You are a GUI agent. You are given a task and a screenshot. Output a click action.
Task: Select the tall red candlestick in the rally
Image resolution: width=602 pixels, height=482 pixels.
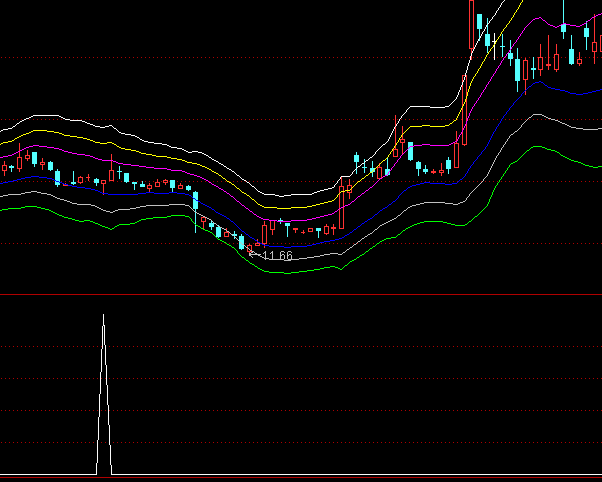click(465, 110)
